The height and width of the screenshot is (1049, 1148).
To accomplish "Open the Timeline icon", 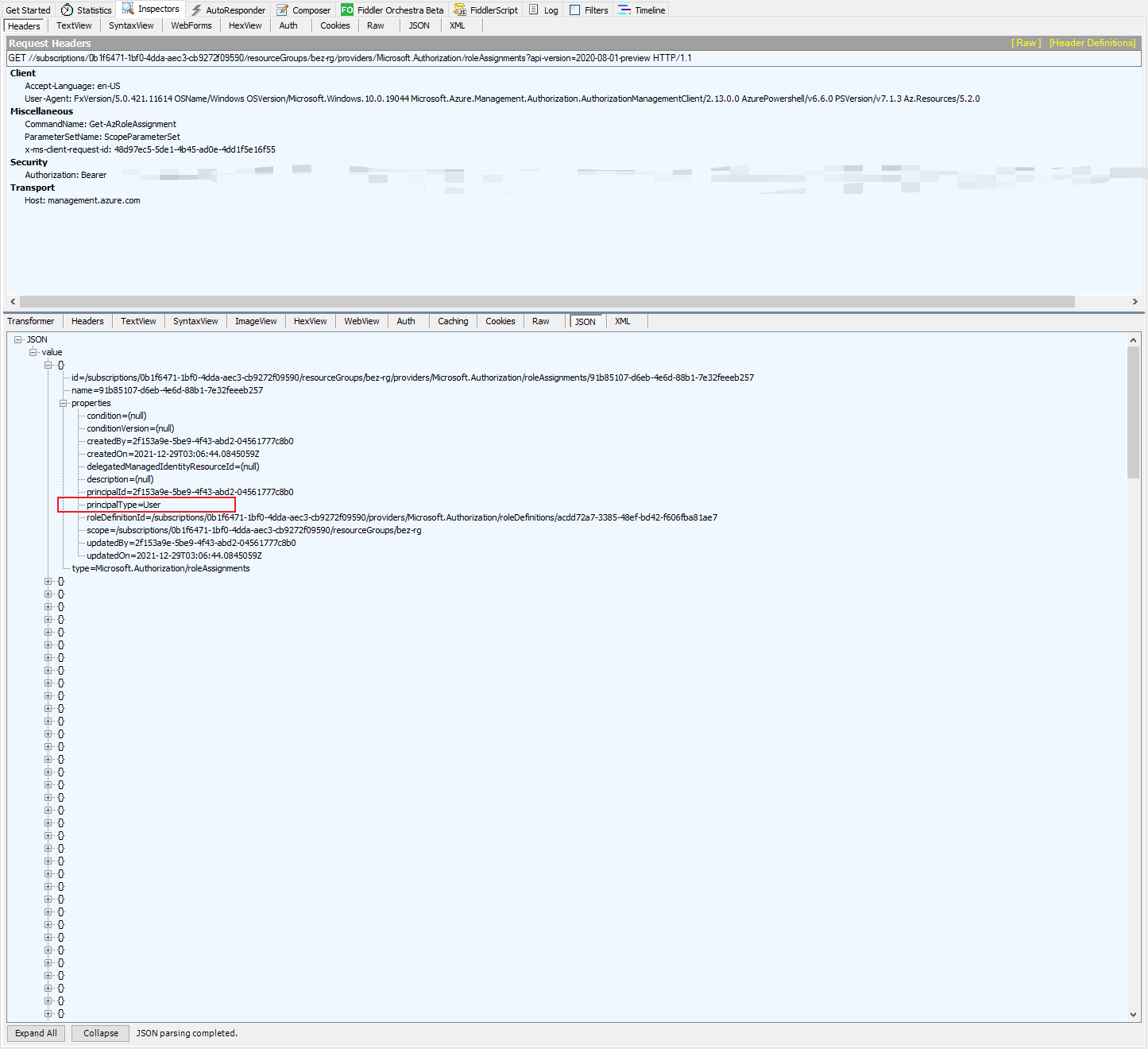I will pyautogui.click(x=622, y=10).
